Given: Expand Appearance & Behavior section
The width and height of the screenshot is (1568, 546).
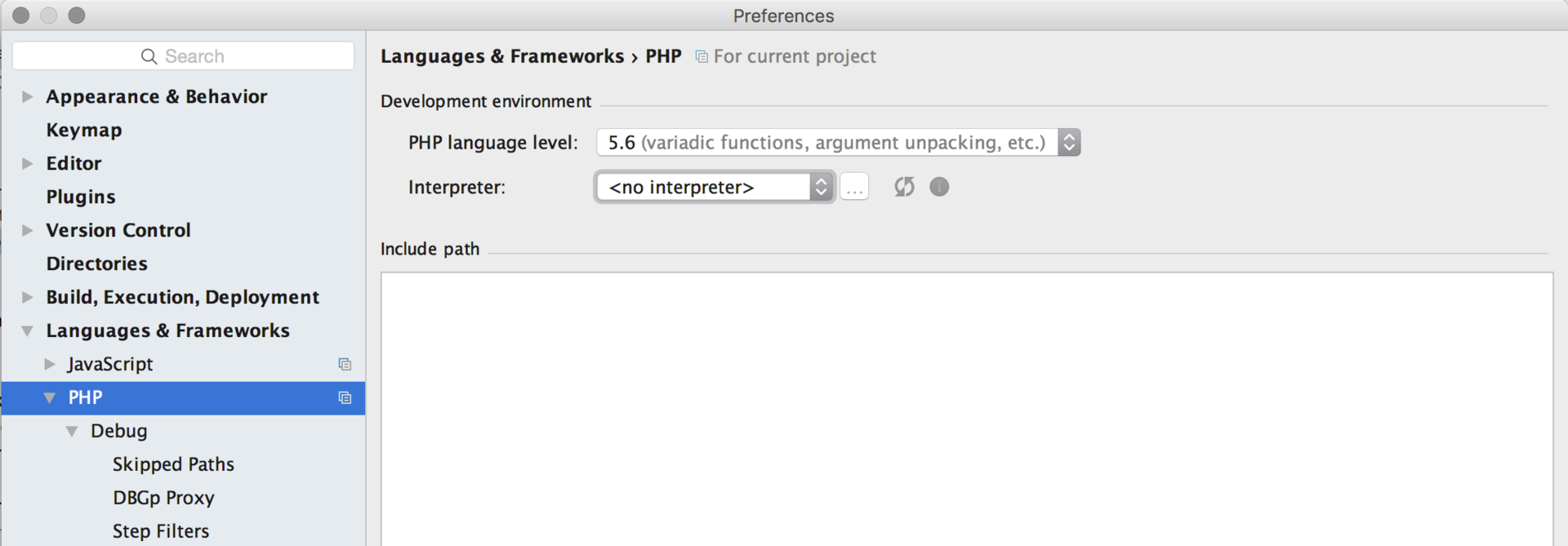Looking at the screenshot, I should pyautogui.click(x=27, y=96).
